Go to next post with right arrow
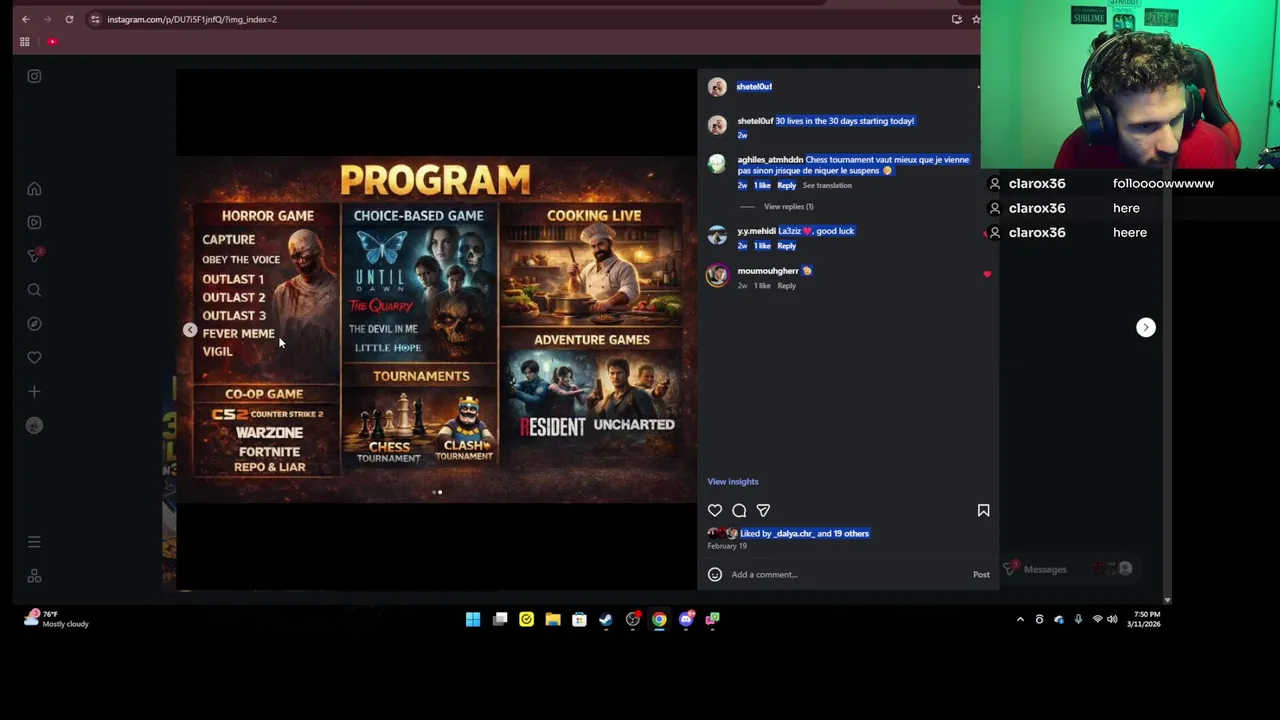 click(x=1146, y=328)
